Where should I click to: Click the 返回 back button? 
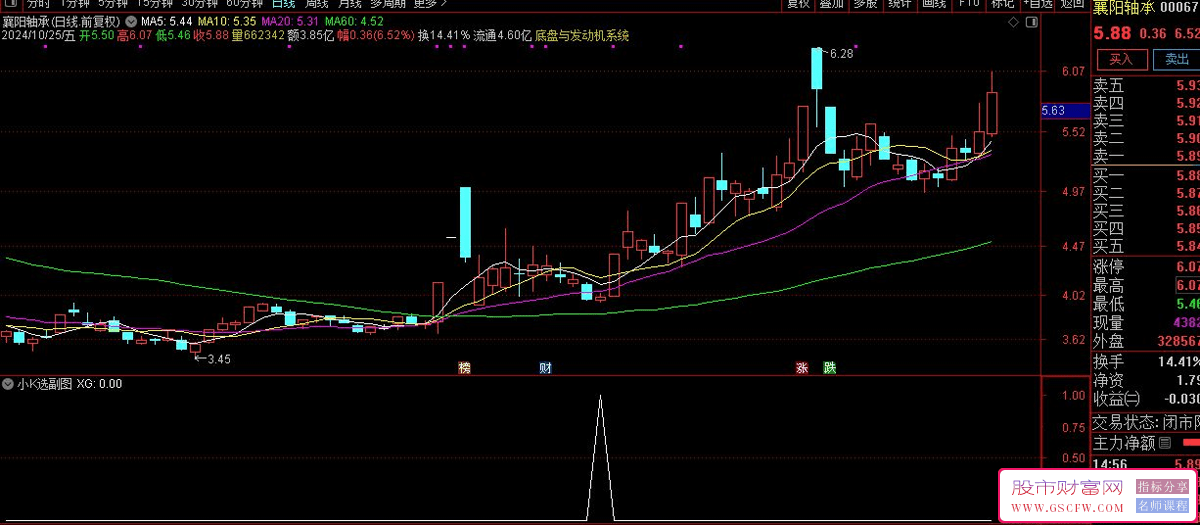click(1072, 3)
